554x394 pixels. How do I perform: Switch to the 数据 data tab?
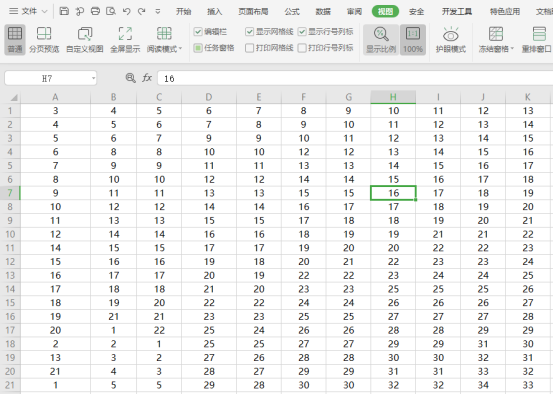point(323,12)
